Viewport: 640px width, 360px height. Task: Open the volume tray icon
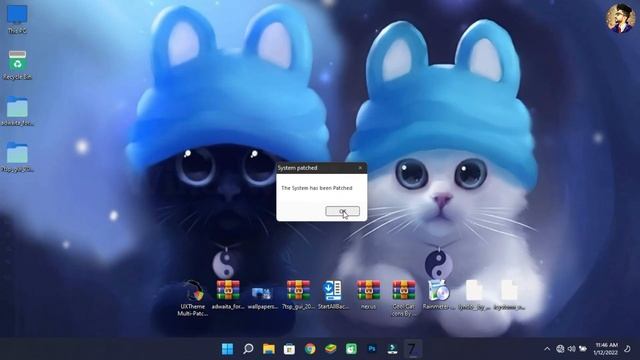[x=571, y=349]
